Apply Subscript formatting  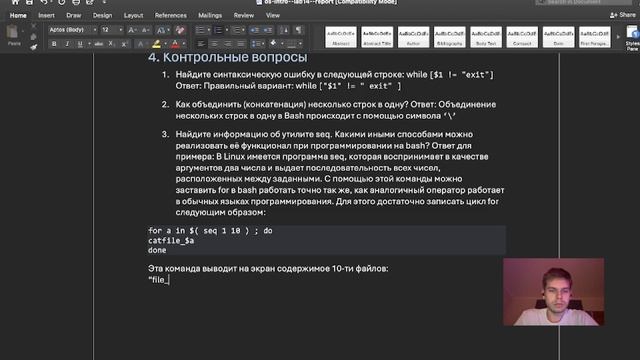(x=111, y=44)
